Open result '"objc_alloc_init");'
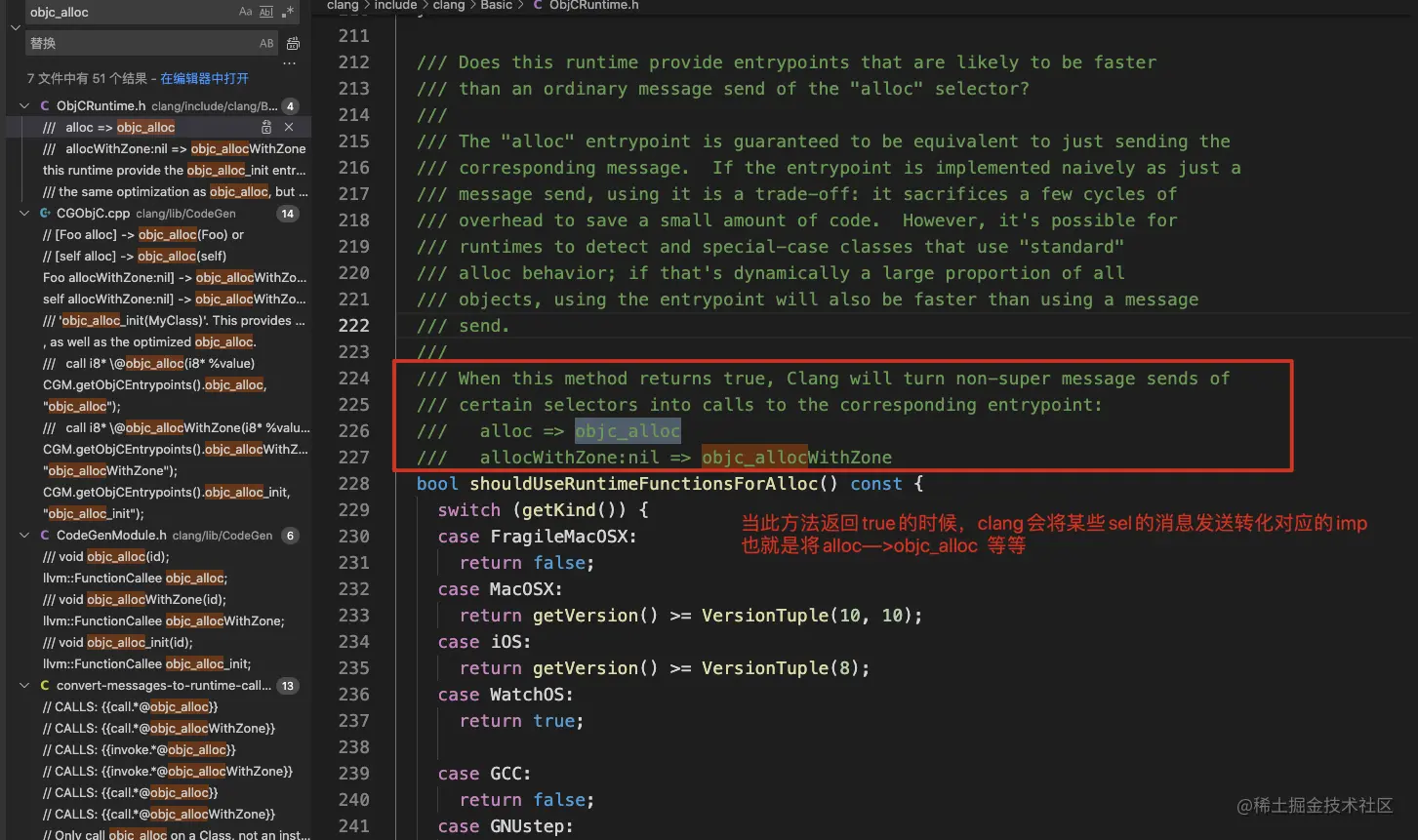 (x=94, y=514)
